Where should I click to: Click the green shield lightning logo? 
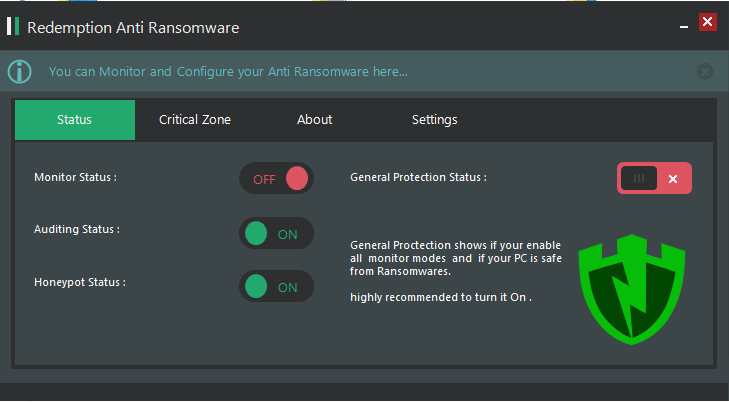631,290
